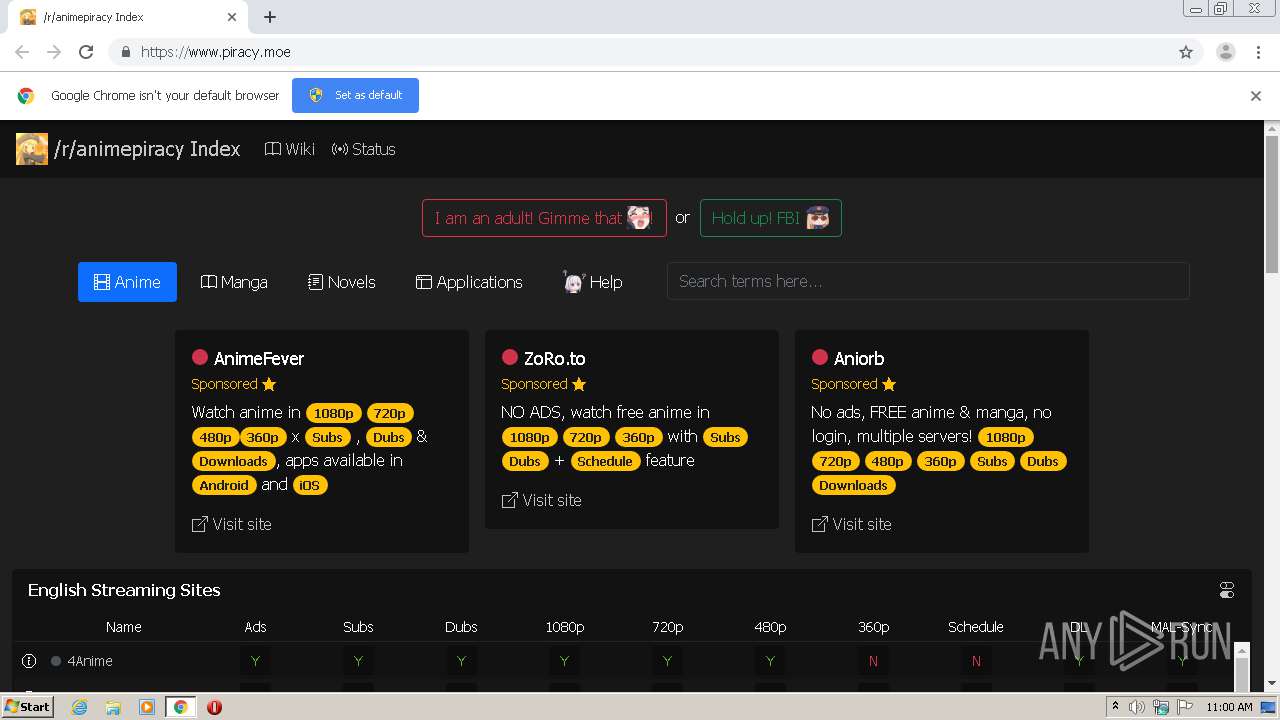Sort table by Schedule column
1280x720 pixels.
976,627
